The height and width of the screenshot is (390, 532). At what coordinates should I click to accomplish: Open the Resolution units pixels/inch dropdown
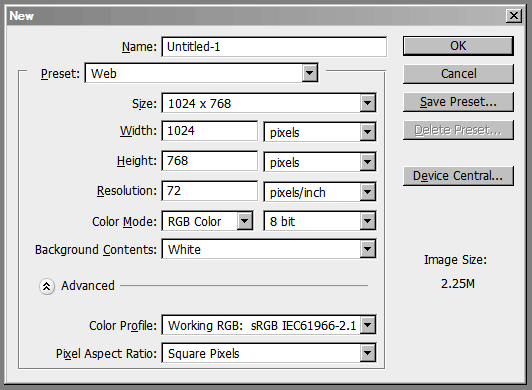pyautogui.click(x=320, y=192)
